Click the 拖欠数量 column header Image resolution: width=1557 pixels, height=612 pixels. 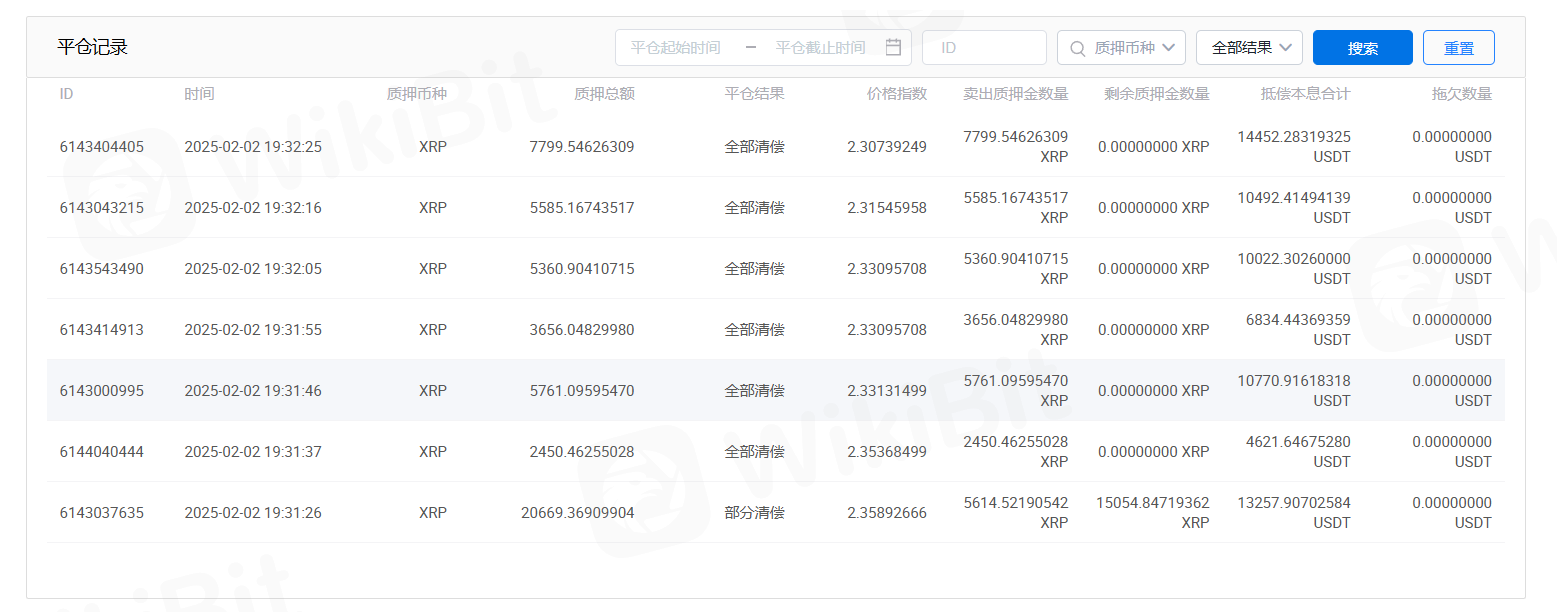coord(1461,94)
